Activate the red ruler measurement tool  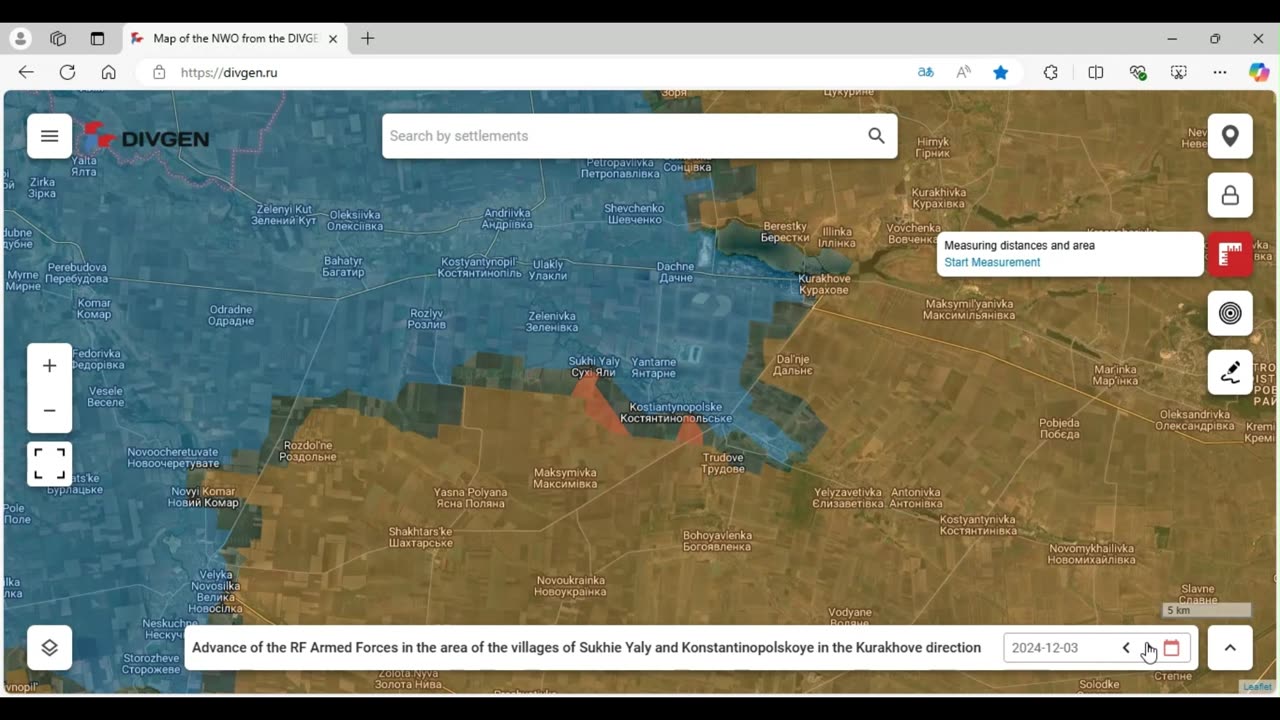[1230, 254]
